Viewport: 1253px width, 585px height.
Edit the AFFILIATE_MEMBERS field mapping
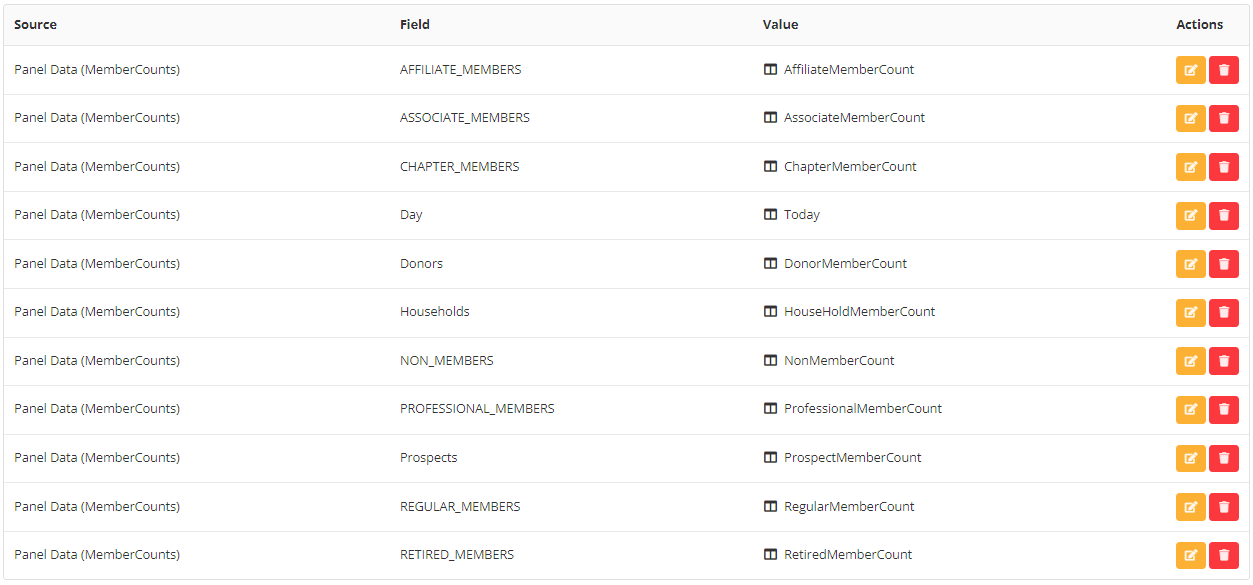coord(1190,70)
